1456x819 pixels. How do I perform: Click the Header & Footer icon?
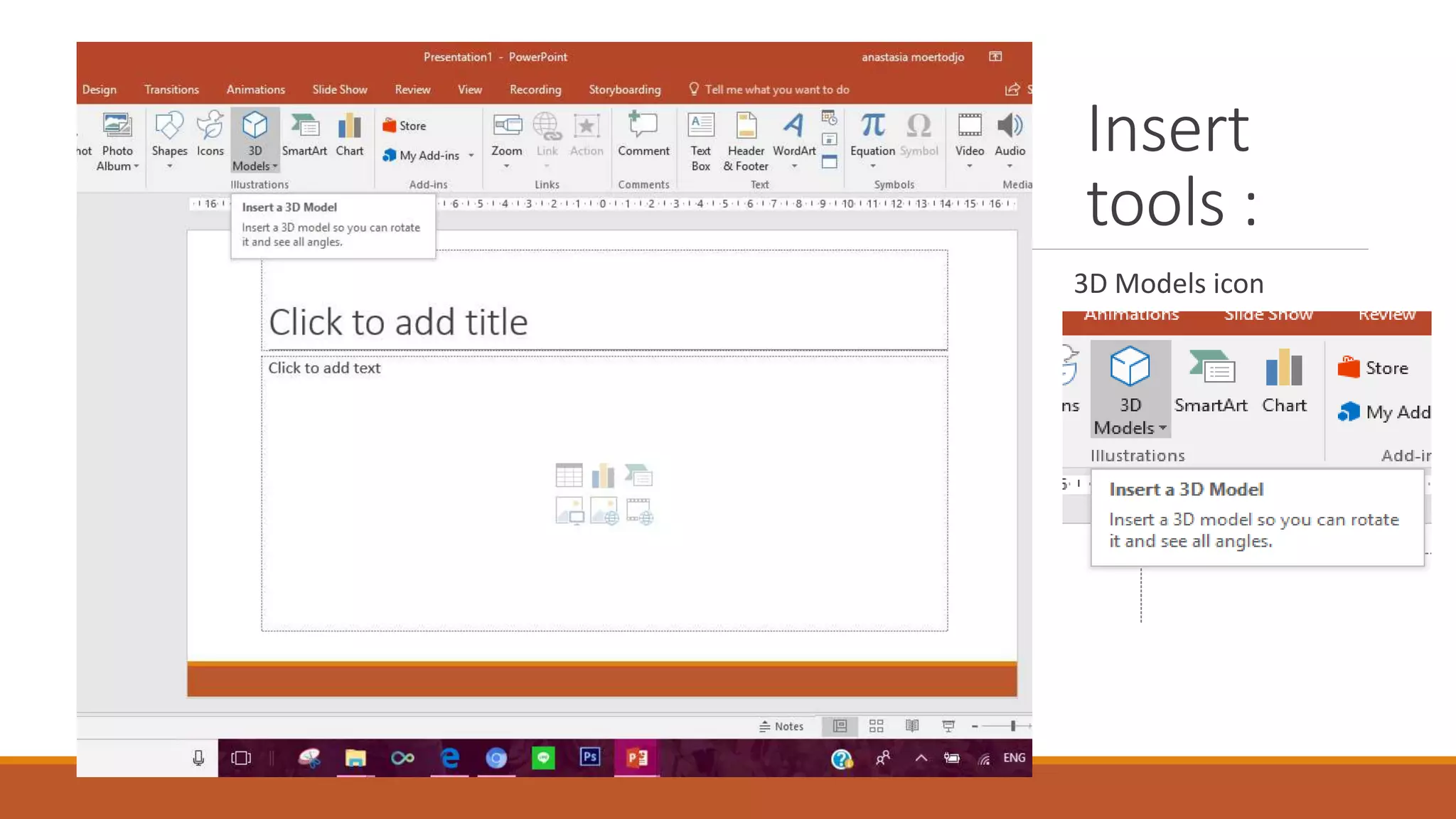click(x=746, y=141)
